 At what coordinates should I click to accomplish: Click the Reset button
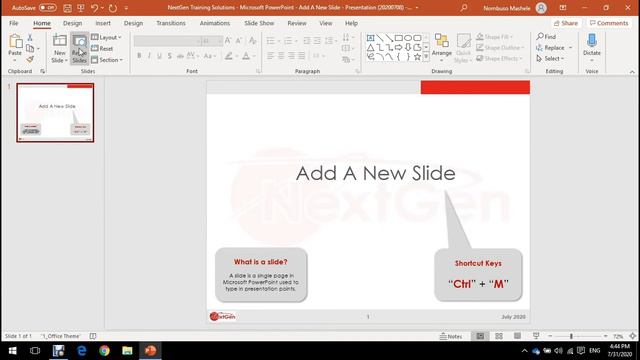click(102, 49)
